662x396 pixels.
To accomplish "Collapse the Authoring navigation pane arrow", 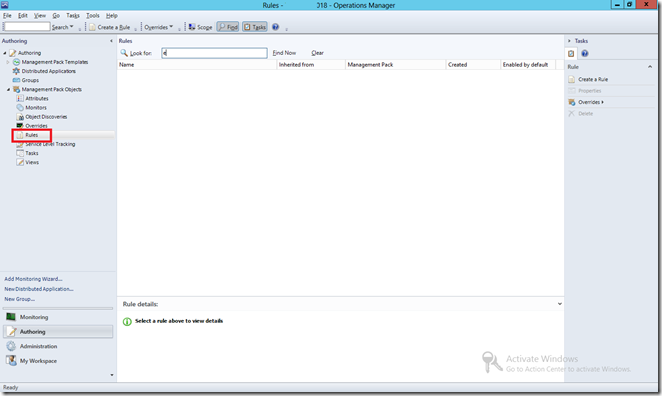I will 111,41.
